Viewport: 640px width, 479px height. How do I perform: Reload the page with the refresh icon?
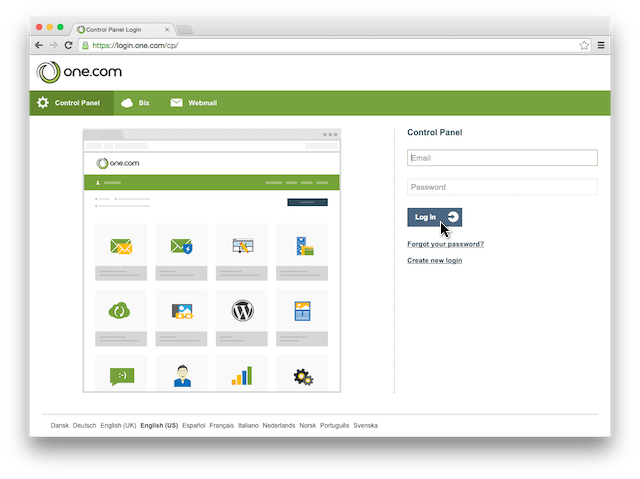pyautogui.click(x=68, y=45)
